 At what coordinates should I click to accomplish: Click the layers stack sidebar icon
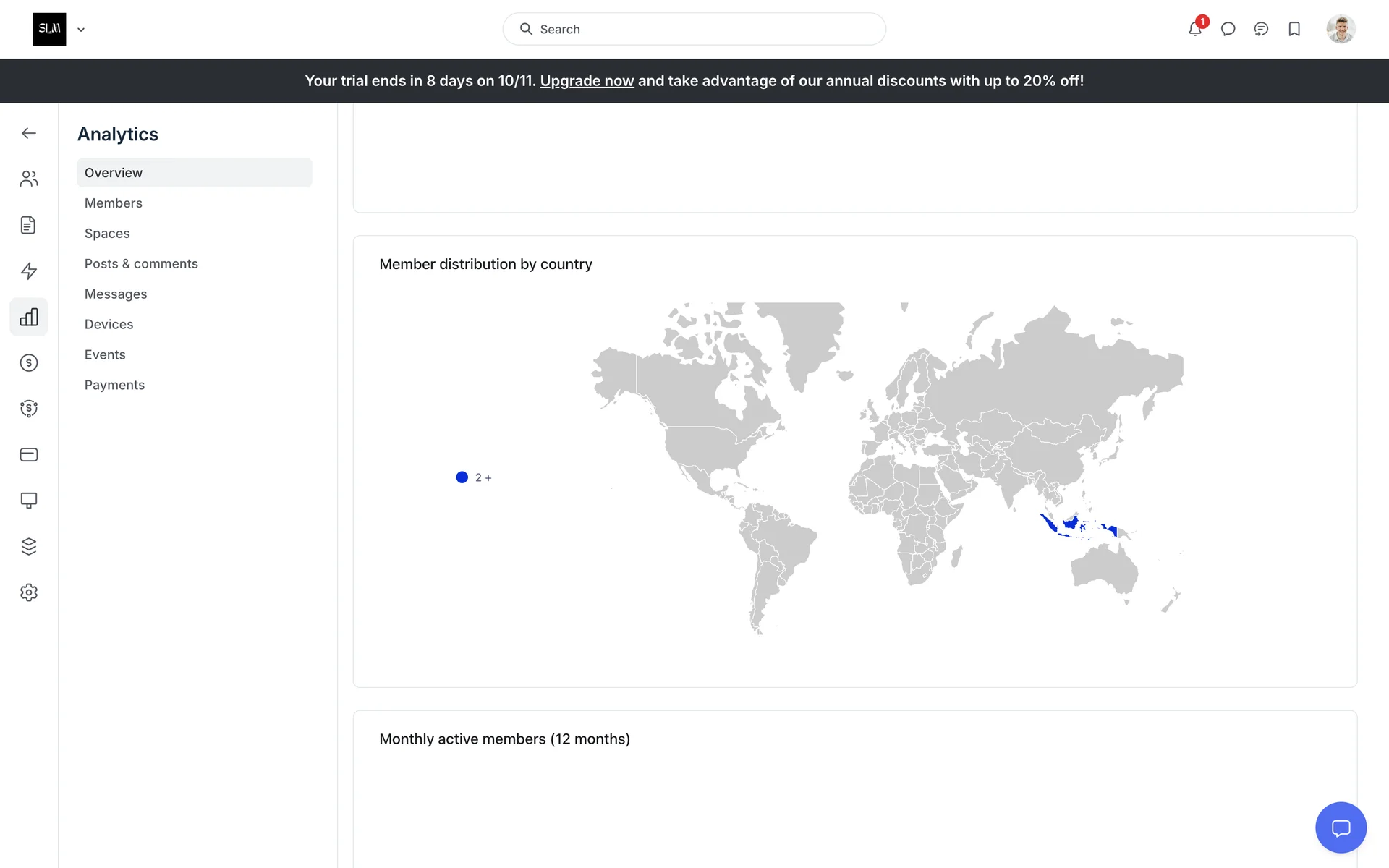tap(29, 546)
